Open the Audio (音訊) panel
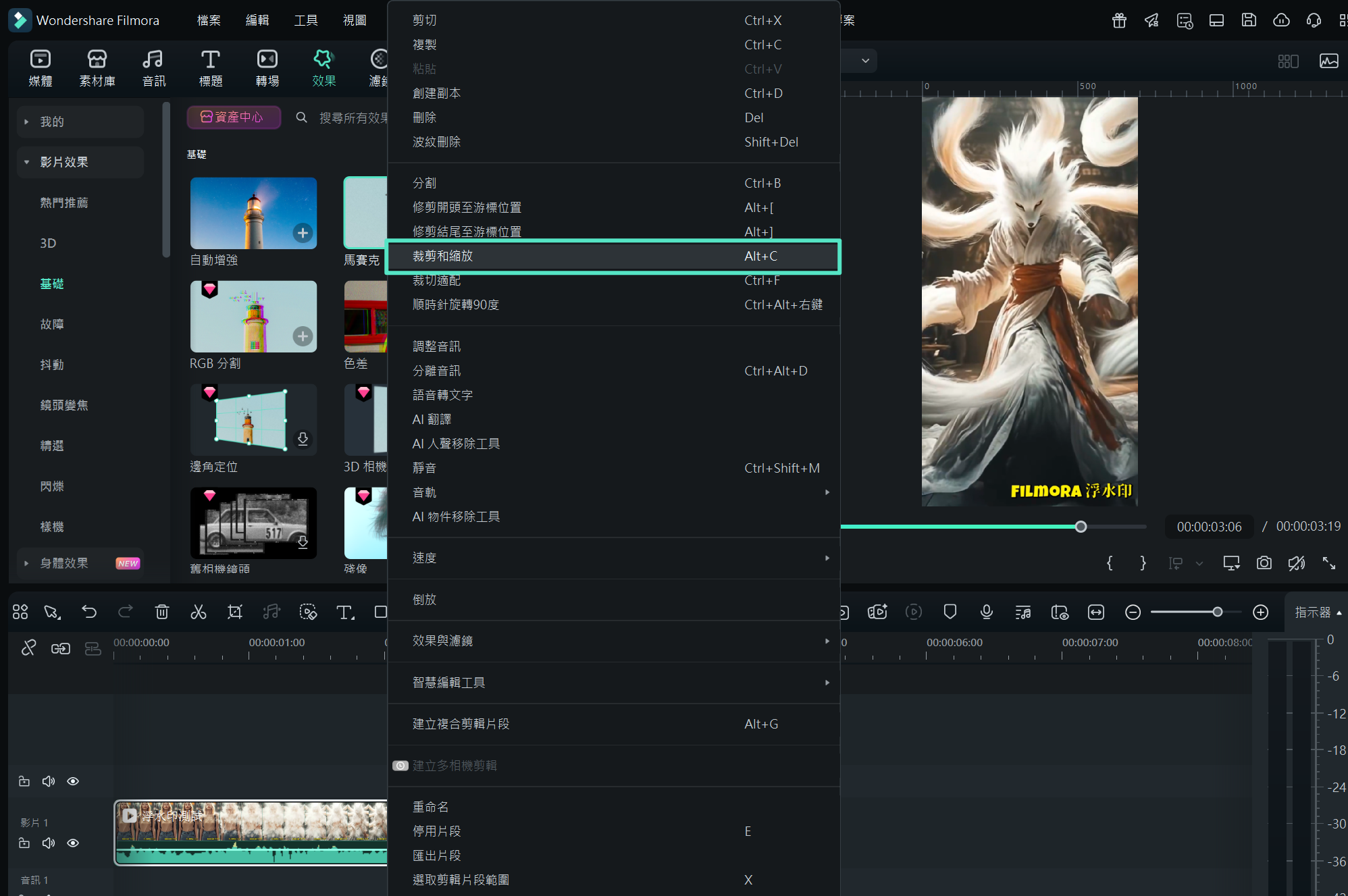The height and width of the screenshot is (896, 1348). pos(153,68)
